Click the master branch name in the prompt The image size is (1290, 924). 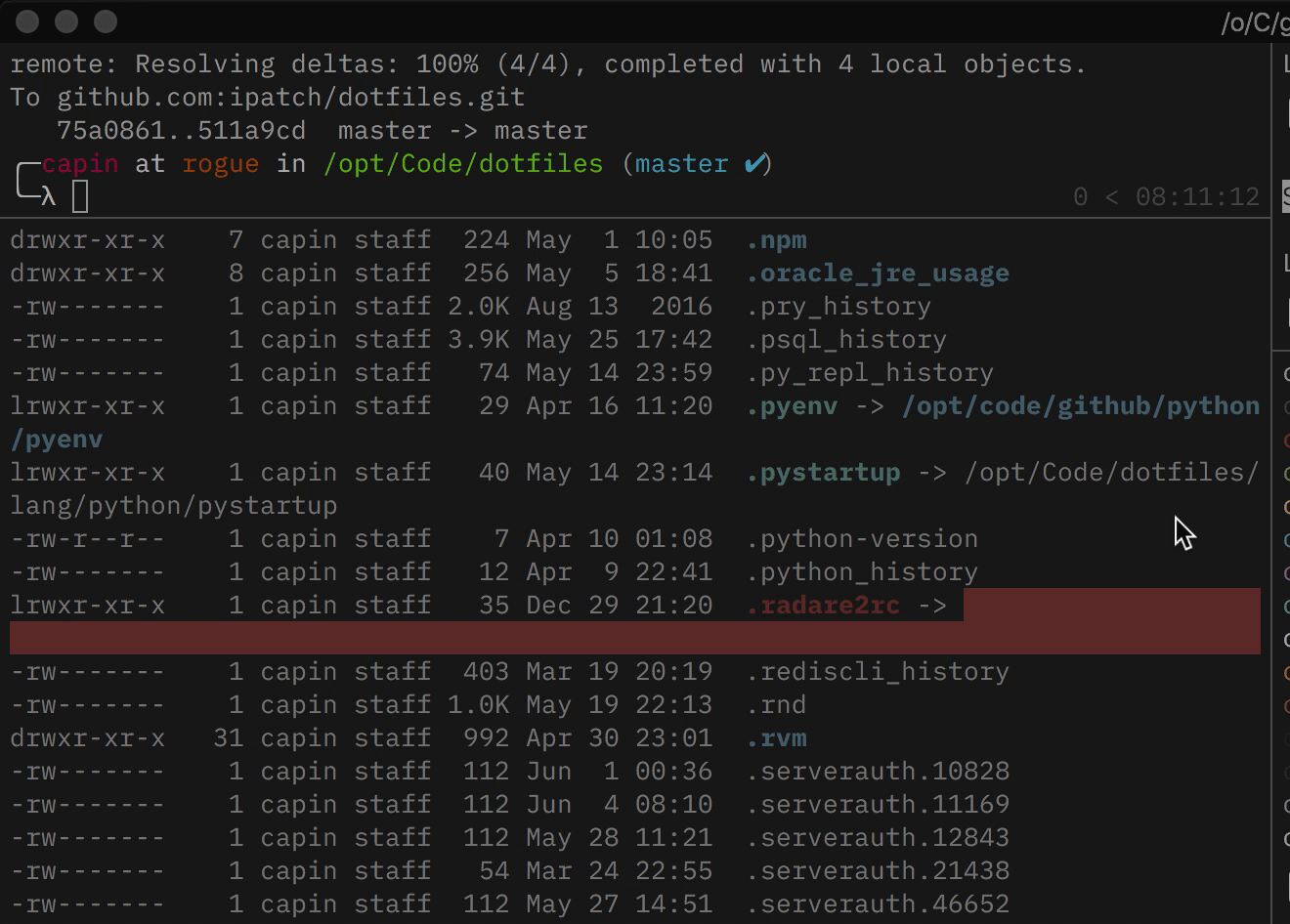681,164
